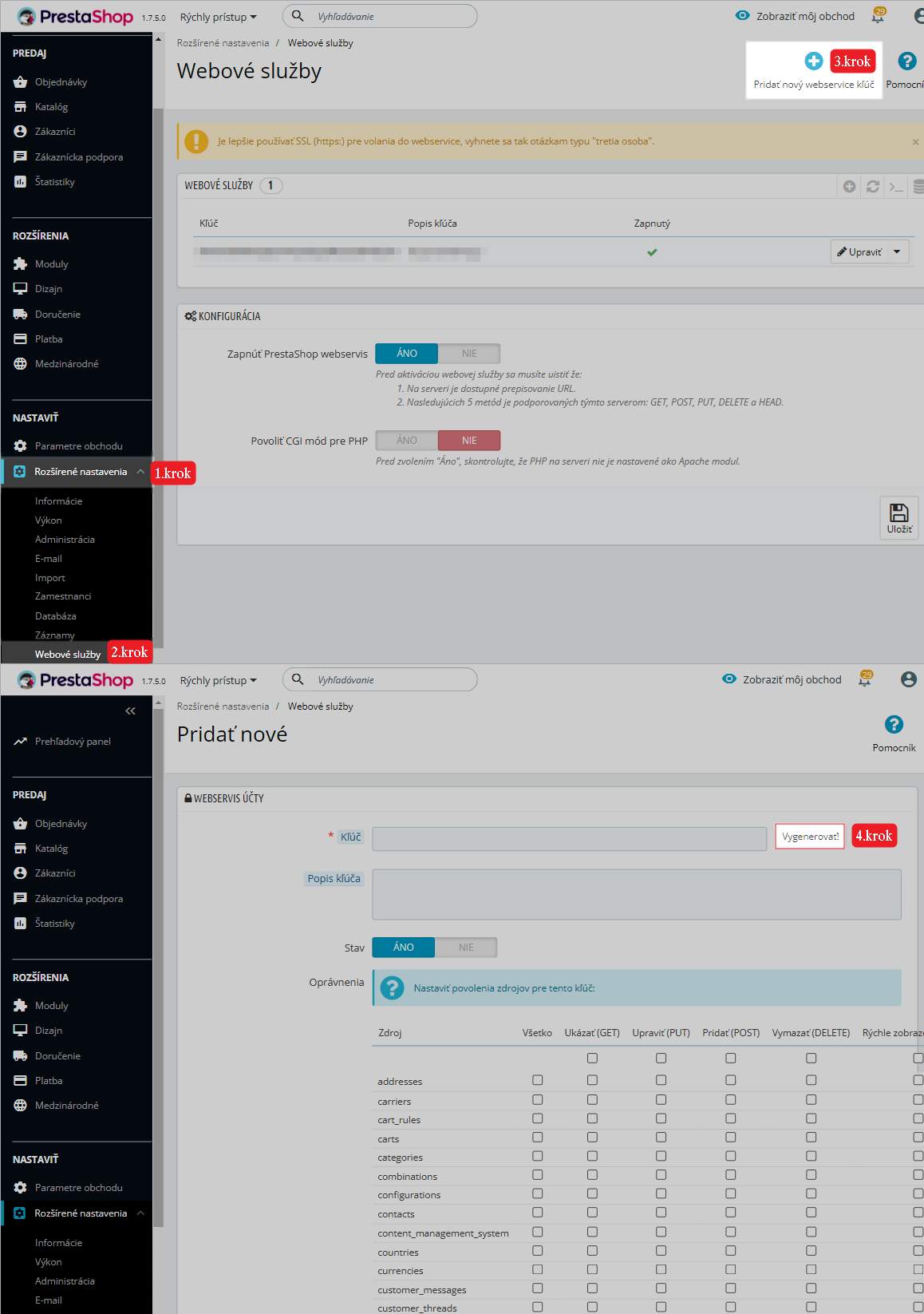Click the refresh list icon in Webové služby panel
This screenshot has height=1314, width=924.
(x=873, y=186)
